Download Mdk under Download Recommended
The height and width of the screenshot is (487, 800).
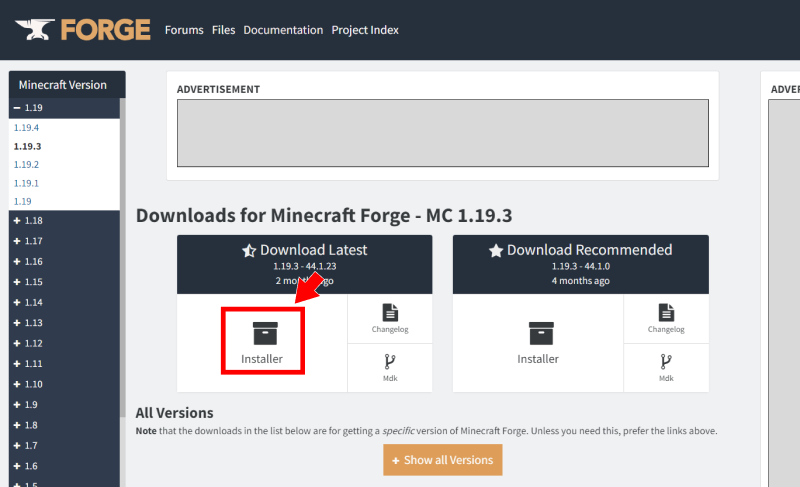coord(666,368)
